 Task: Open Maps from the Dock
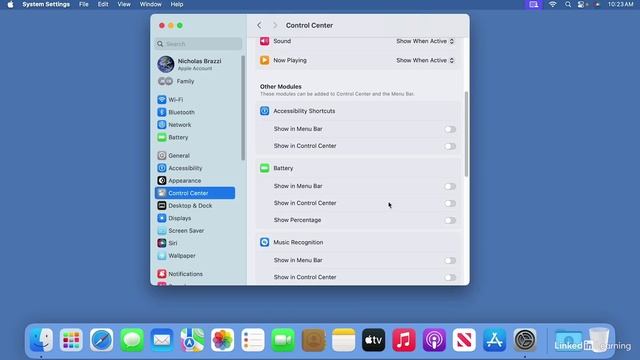[x=192, y=340]
